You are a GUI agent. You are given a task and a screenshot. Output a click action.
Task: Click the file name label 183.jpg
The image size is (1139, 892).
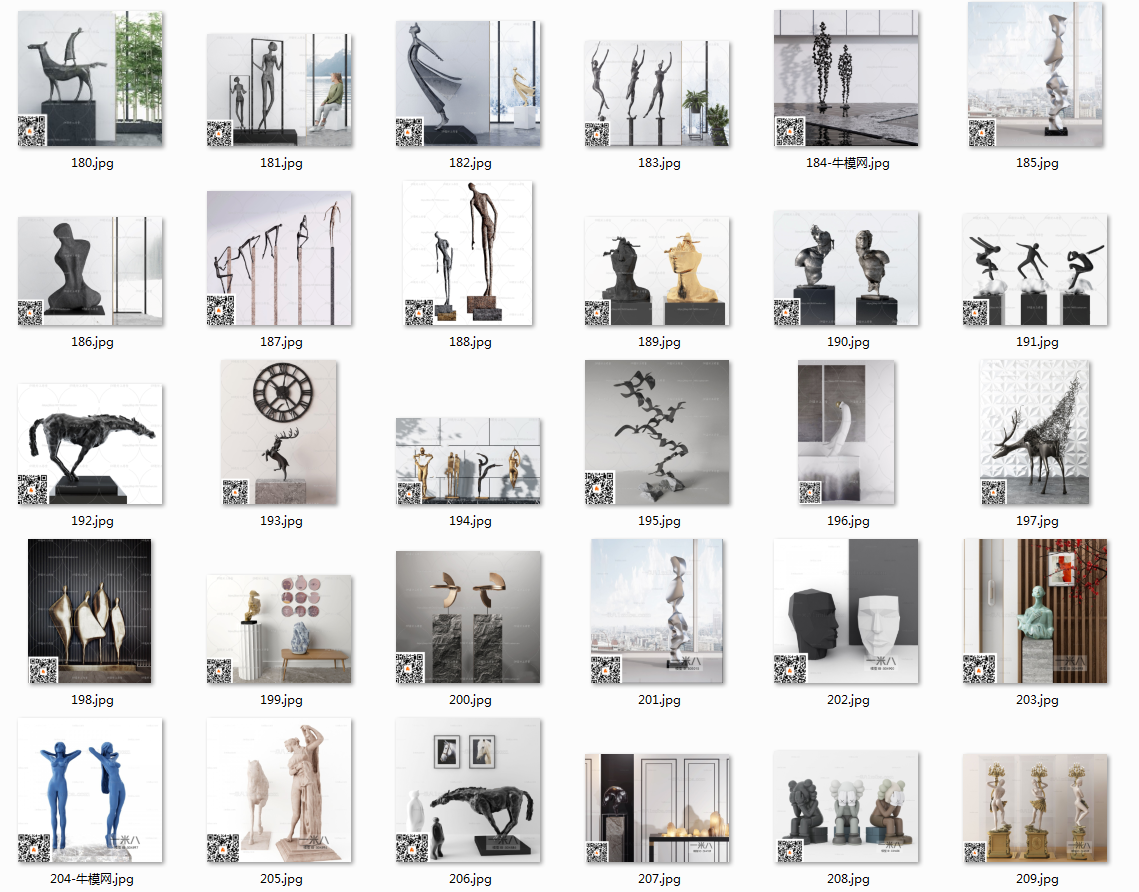pos(659,163)
